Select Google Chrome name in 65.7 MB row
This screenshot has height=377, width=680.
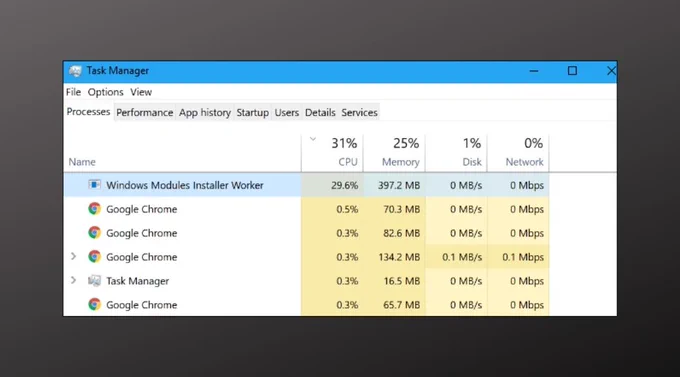point(141,305)
